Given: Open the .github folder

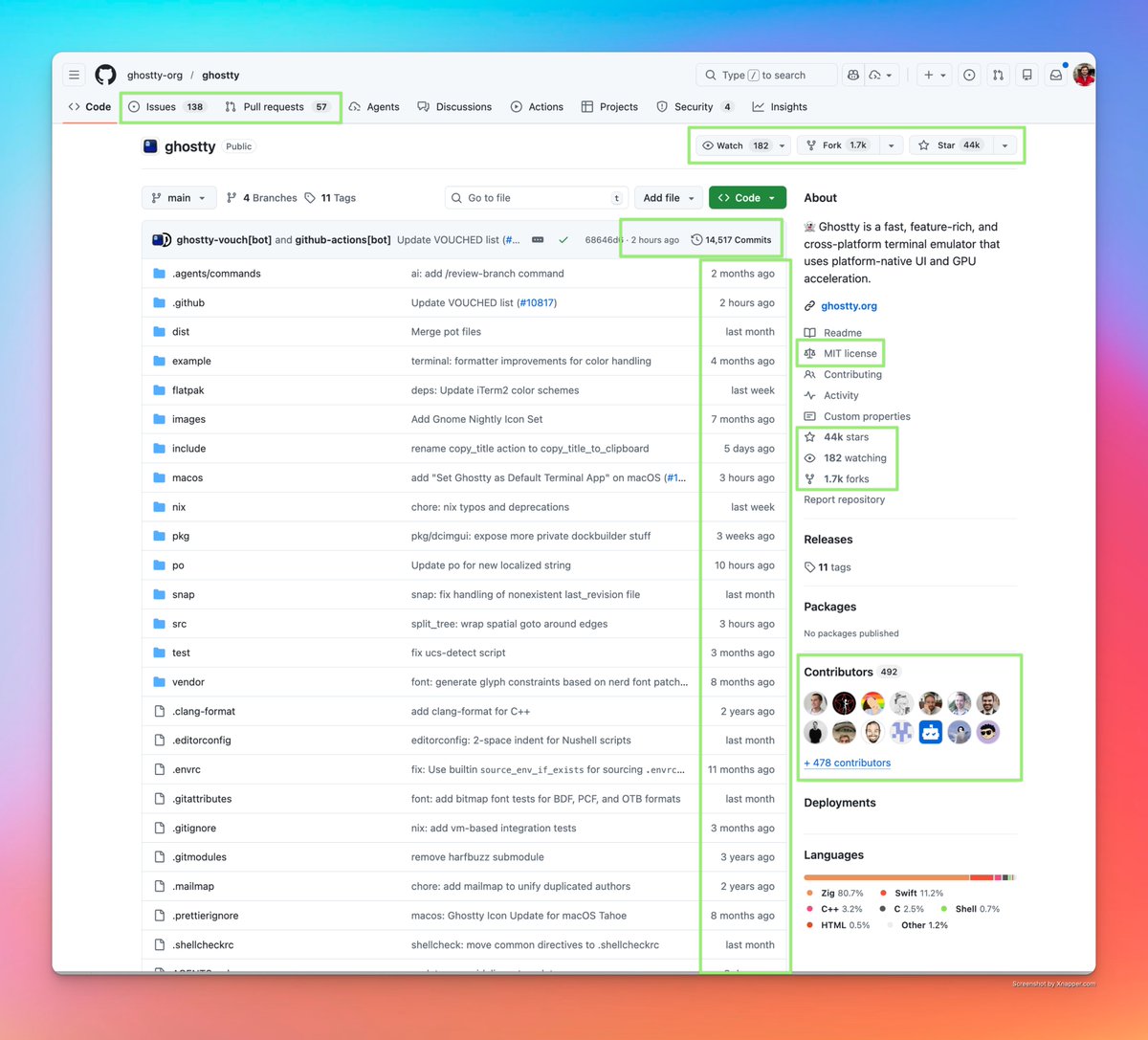Looking at the screenshot, I should coord(188,302).
